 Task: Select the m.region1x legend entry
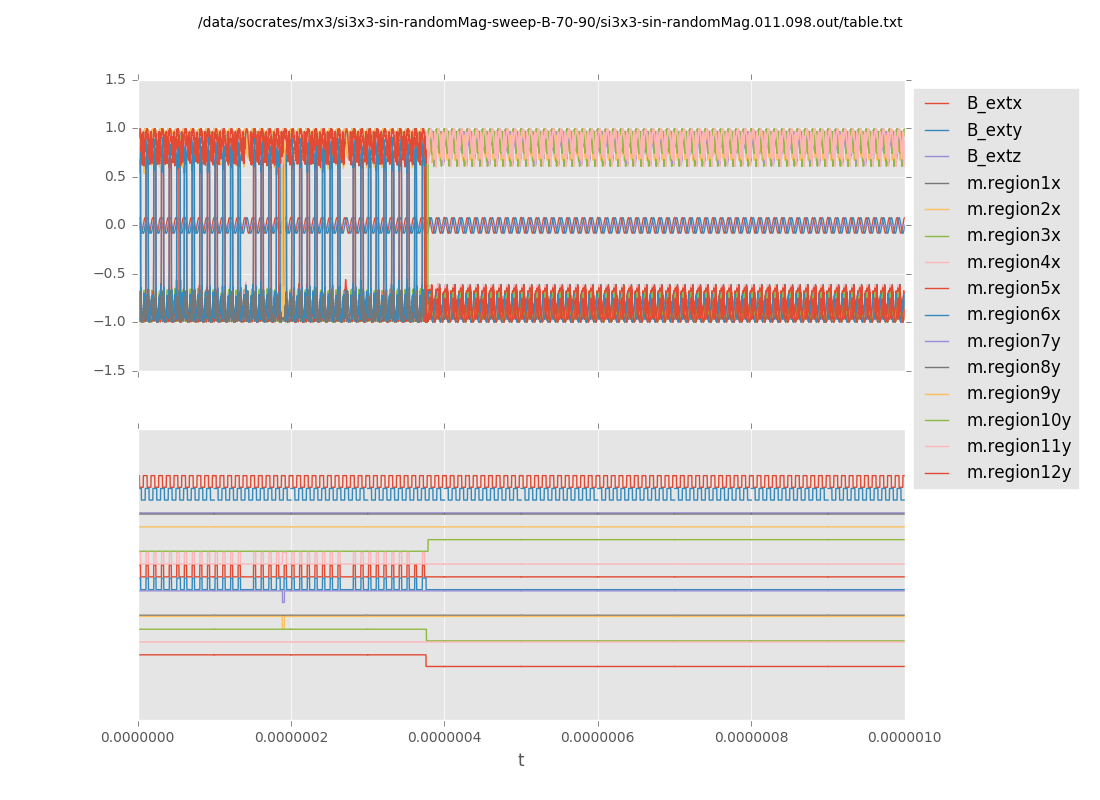pyautogui.click(x=1013, y=183)
